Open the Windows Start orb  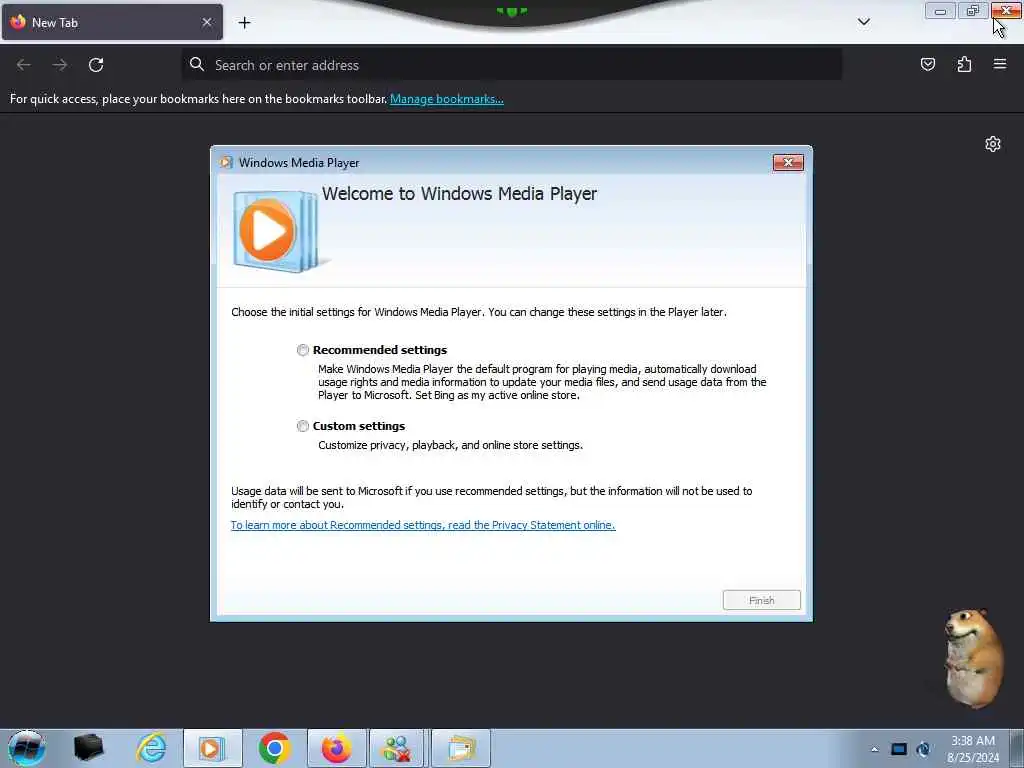pos(26,748)
